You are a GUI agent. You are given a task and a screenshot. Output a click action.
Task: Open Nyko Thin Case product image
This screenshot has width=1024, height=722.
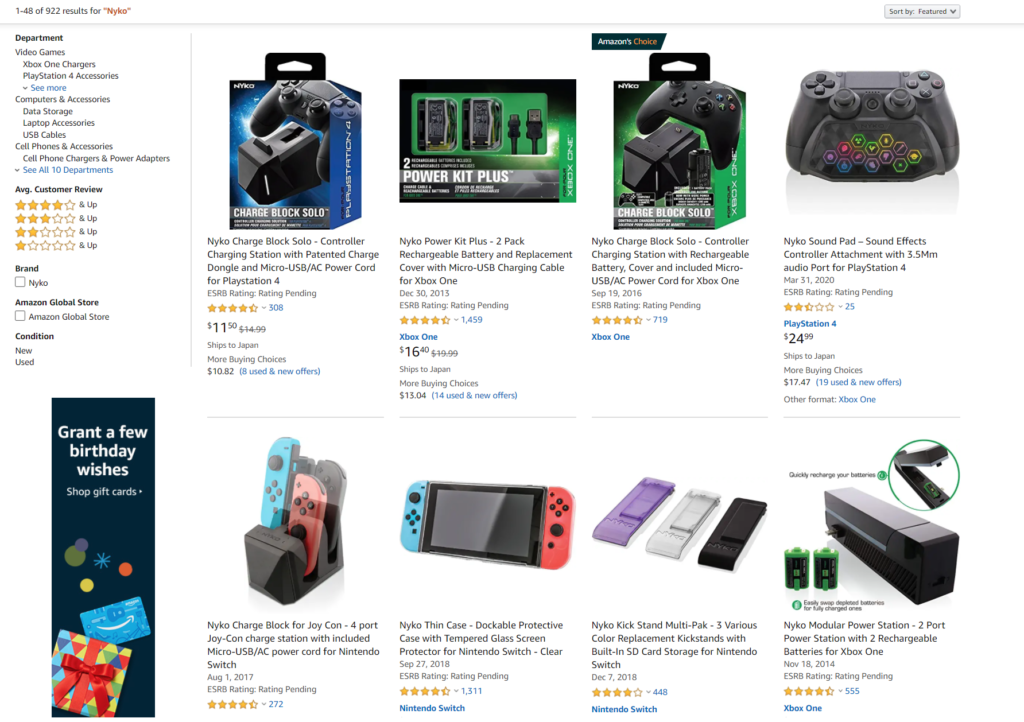(487, 524)
